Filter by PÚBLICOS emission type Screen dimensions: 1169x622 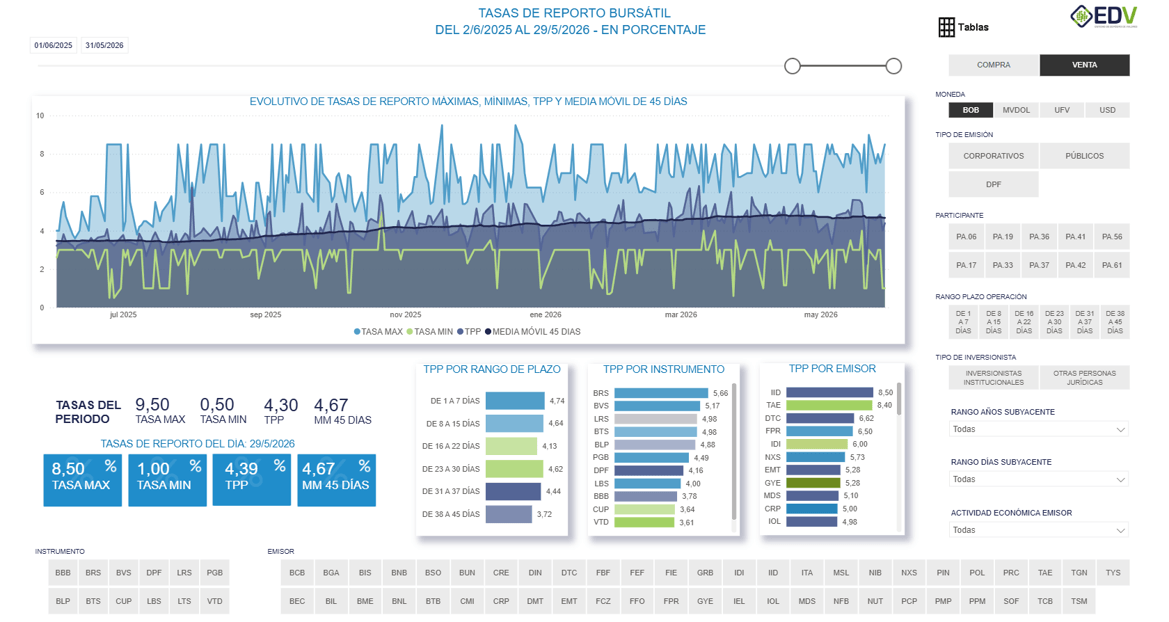click(x=1085, y=156)
